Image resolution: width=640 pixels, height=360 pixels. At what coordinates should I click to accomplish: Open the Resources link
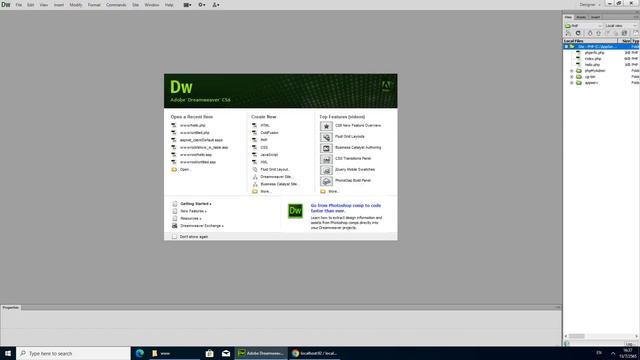(191, 218)
